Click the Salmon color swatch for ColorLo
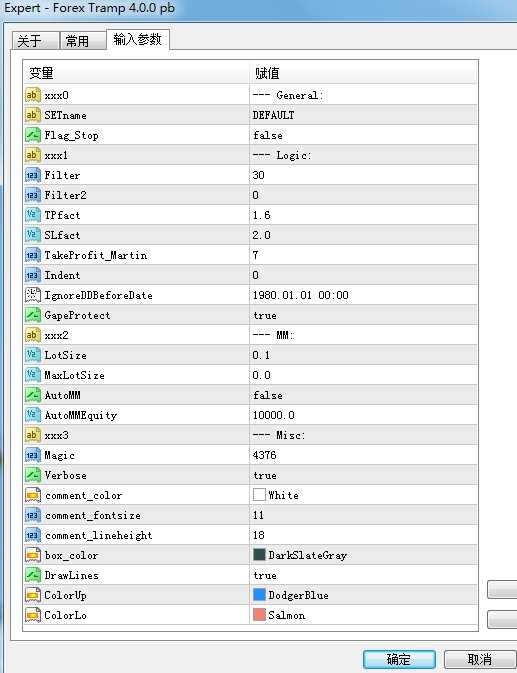This screenshot has height=673, width=517. (259, 615)
